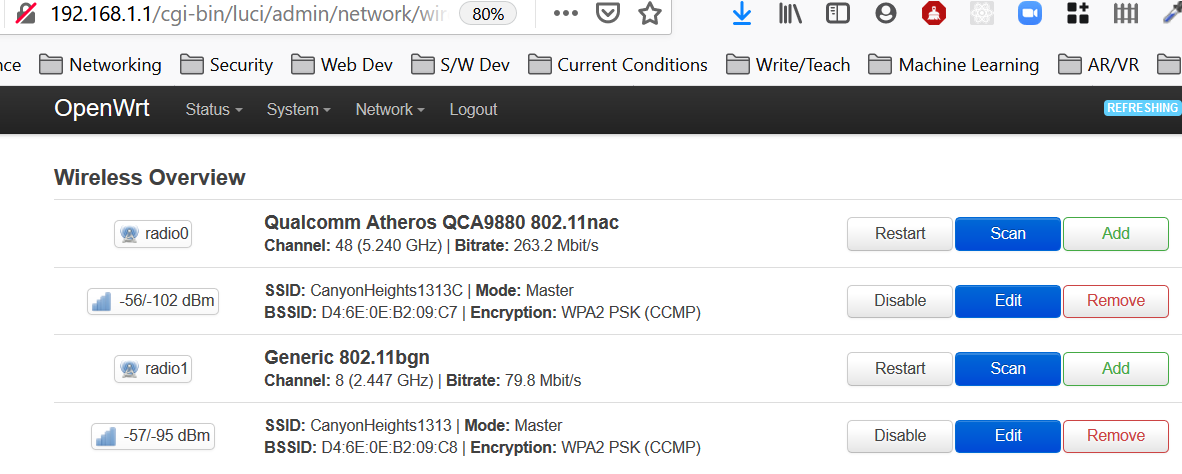Open the Network dropdown menu
The width and height of the screenshot is (1182, 474).
coord(390,109)
